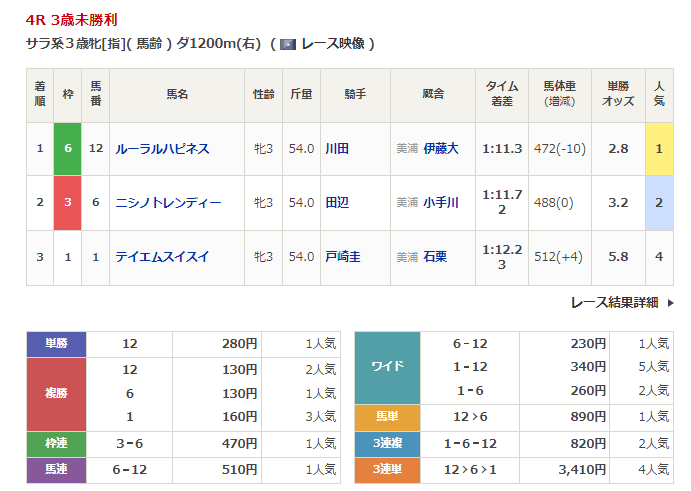Open jockey 戸崎圭 page
691x491 pixels.
point(343,257)
